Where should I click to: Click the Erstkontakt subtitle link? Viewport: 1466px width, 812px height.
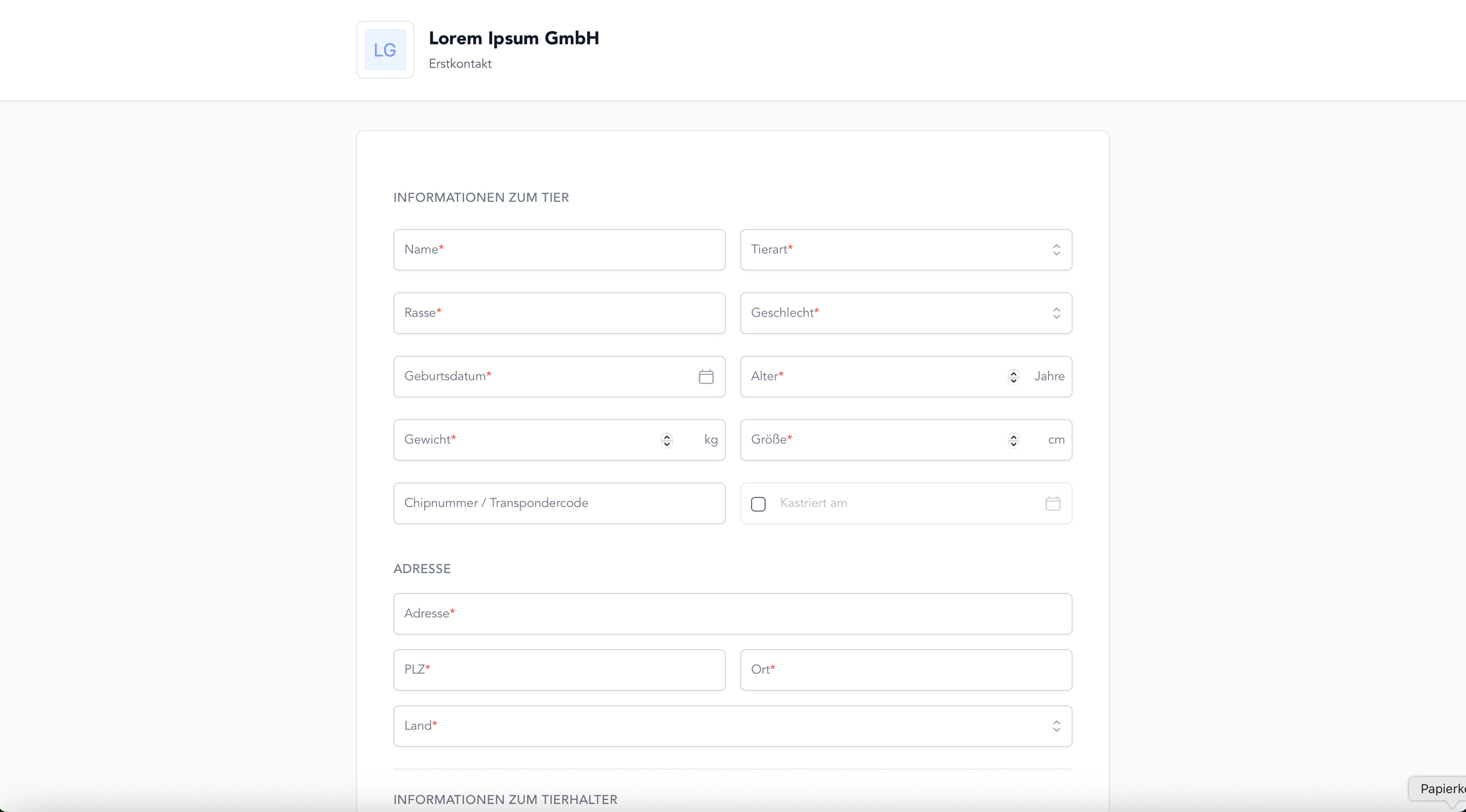pyautogui.click(x=460, y=63)
